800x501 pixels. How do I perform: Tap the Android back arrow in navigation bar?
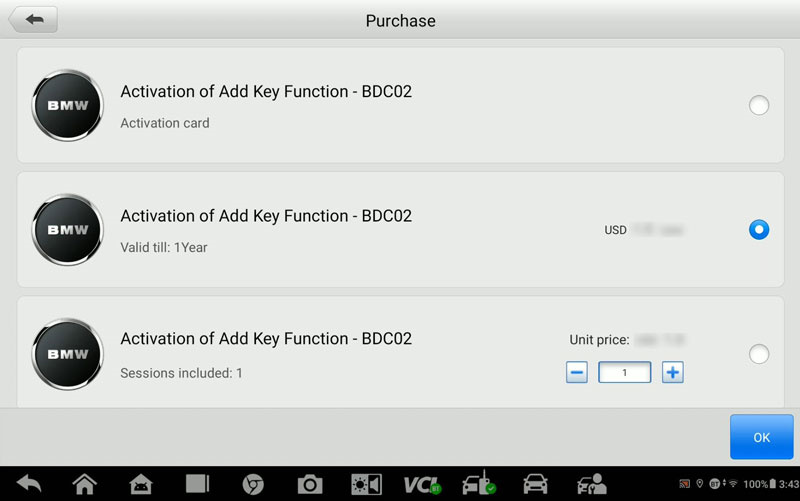pos(29,484)
